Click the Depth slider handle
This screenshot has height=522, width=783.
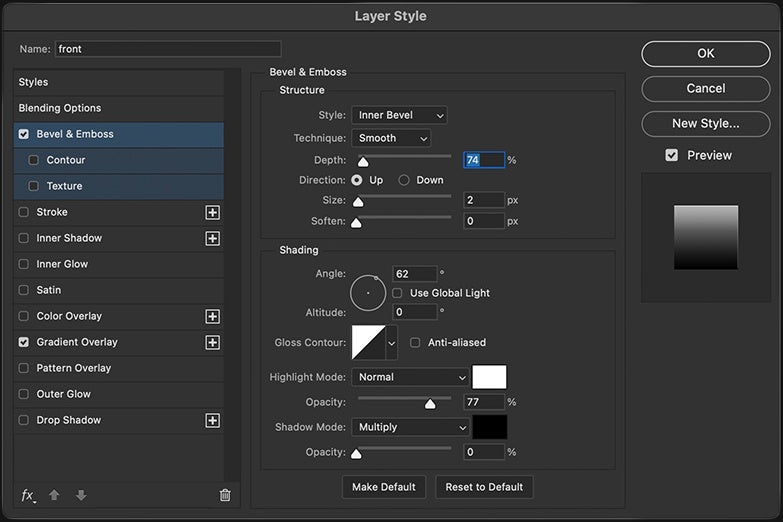363,162
